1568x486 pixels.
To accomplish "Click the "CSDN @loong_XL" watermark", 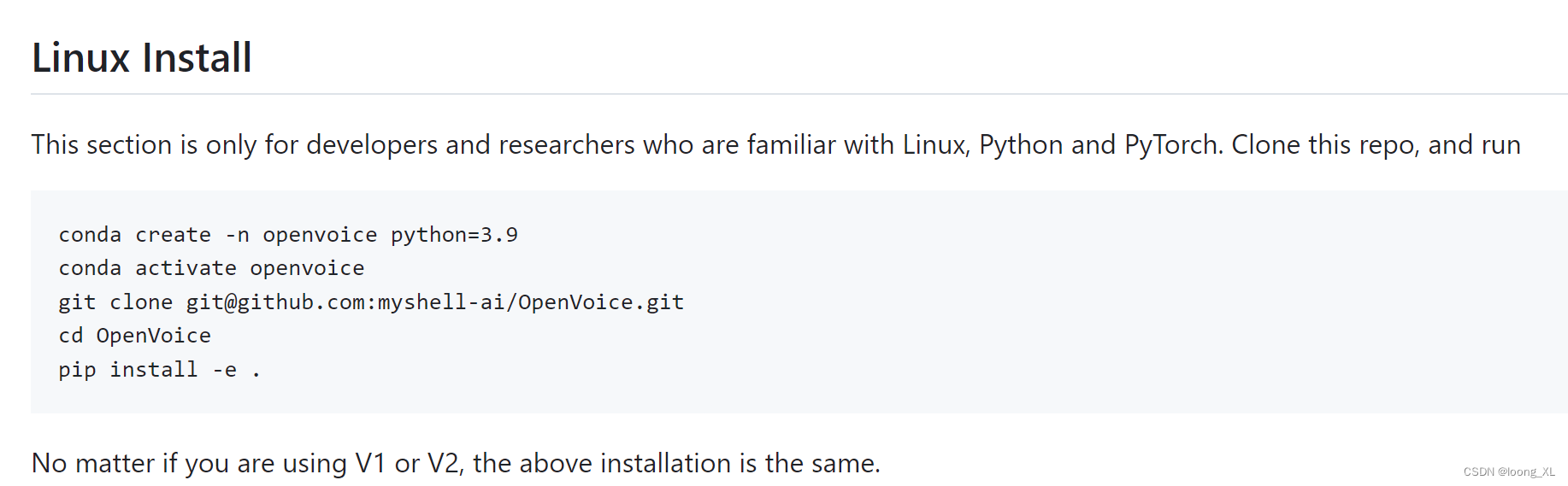I will [x=1508, y=471].
